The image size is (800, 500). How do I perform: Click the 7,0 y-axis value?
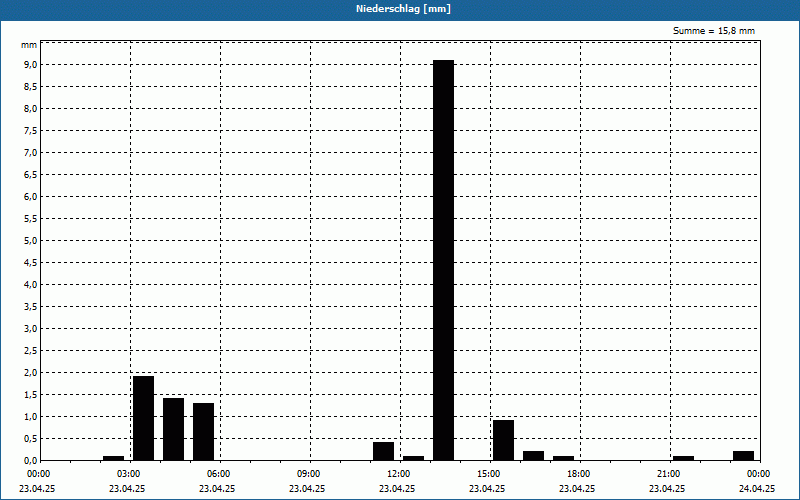29,153
